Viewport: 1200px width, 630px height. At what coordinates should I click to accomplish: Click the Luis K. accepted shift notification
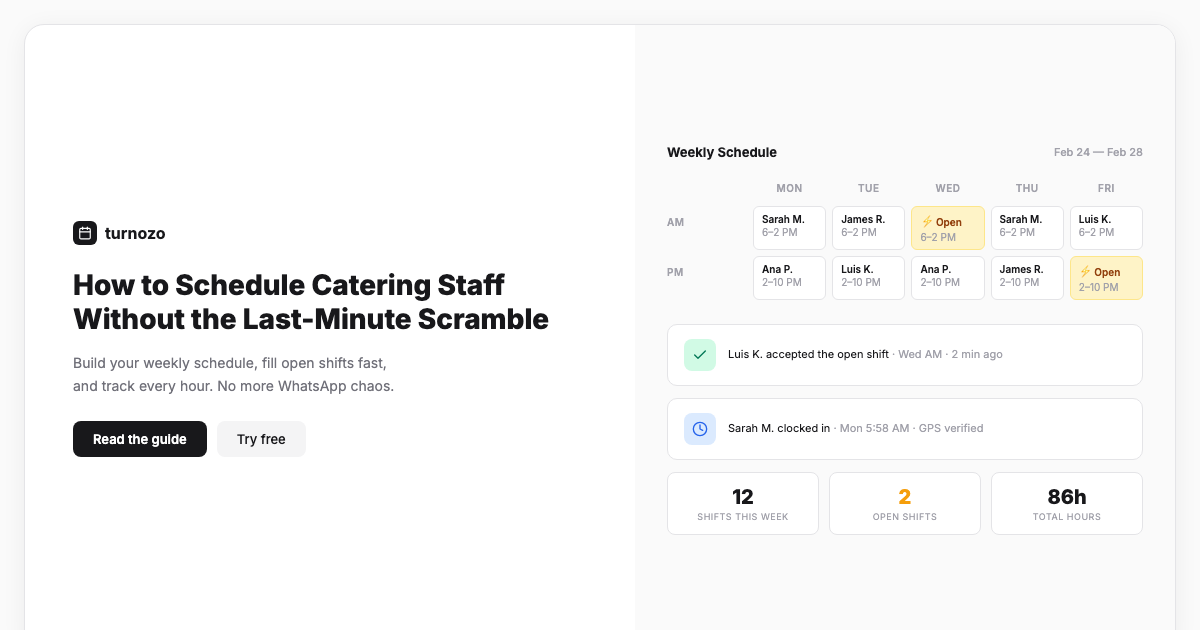905,354
